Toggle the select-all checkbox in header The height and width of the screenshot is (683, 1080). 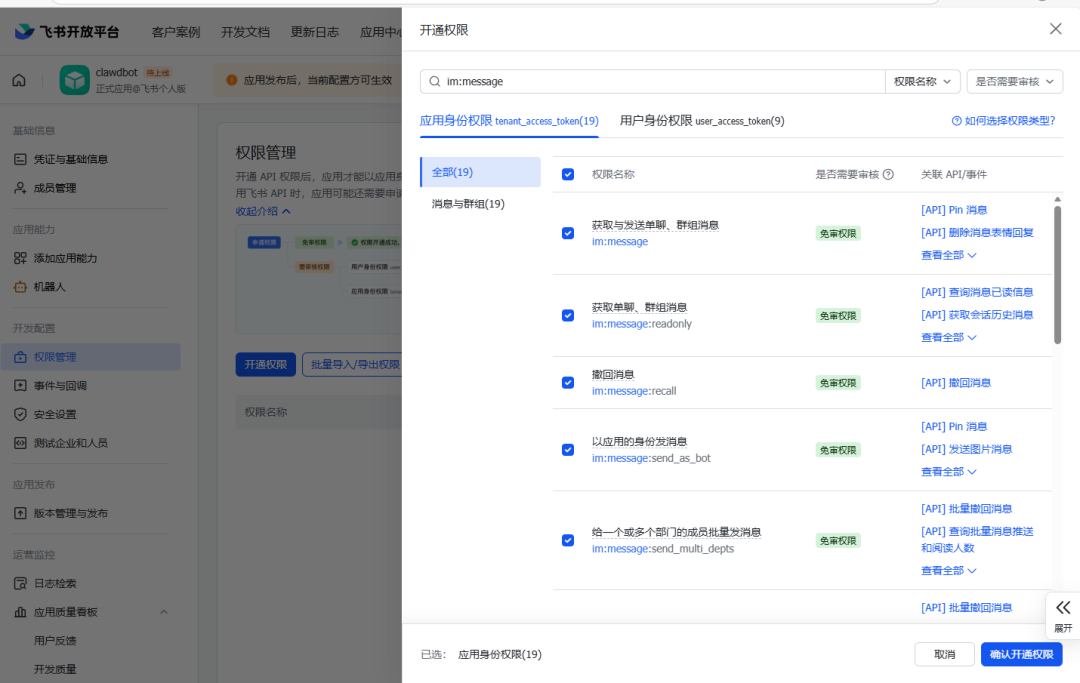tap(568, 174)
